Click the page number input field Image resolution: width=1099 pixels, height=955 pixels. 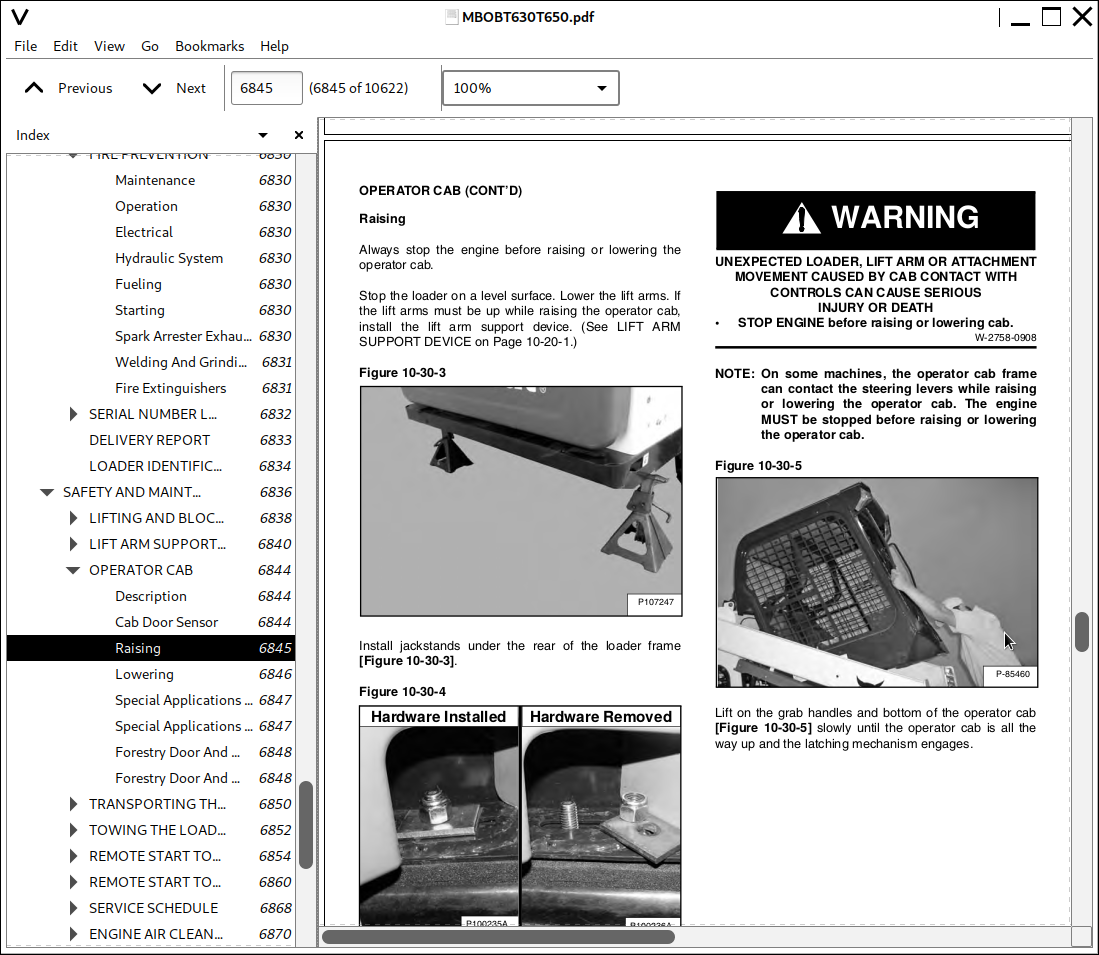pyautogui.click(x=266, y=88)
